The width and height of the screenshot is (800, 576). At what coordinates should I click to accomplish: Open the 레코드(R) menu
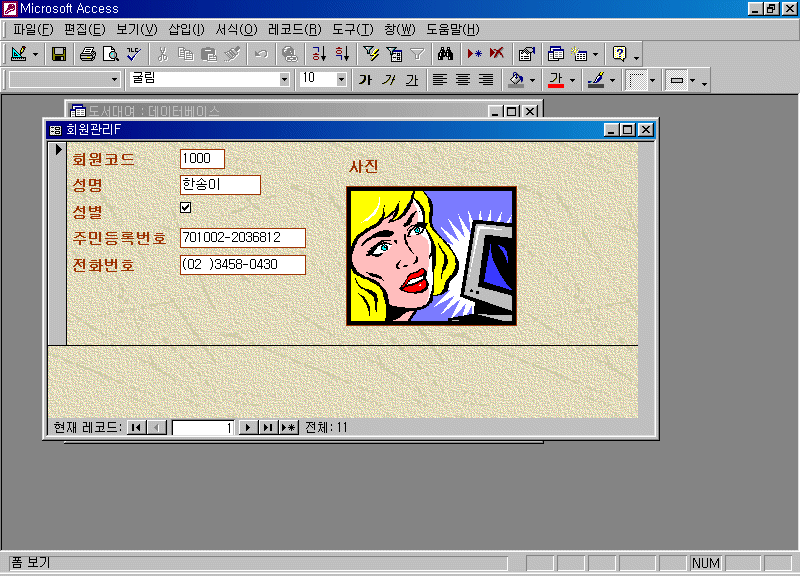click(294, 30)
